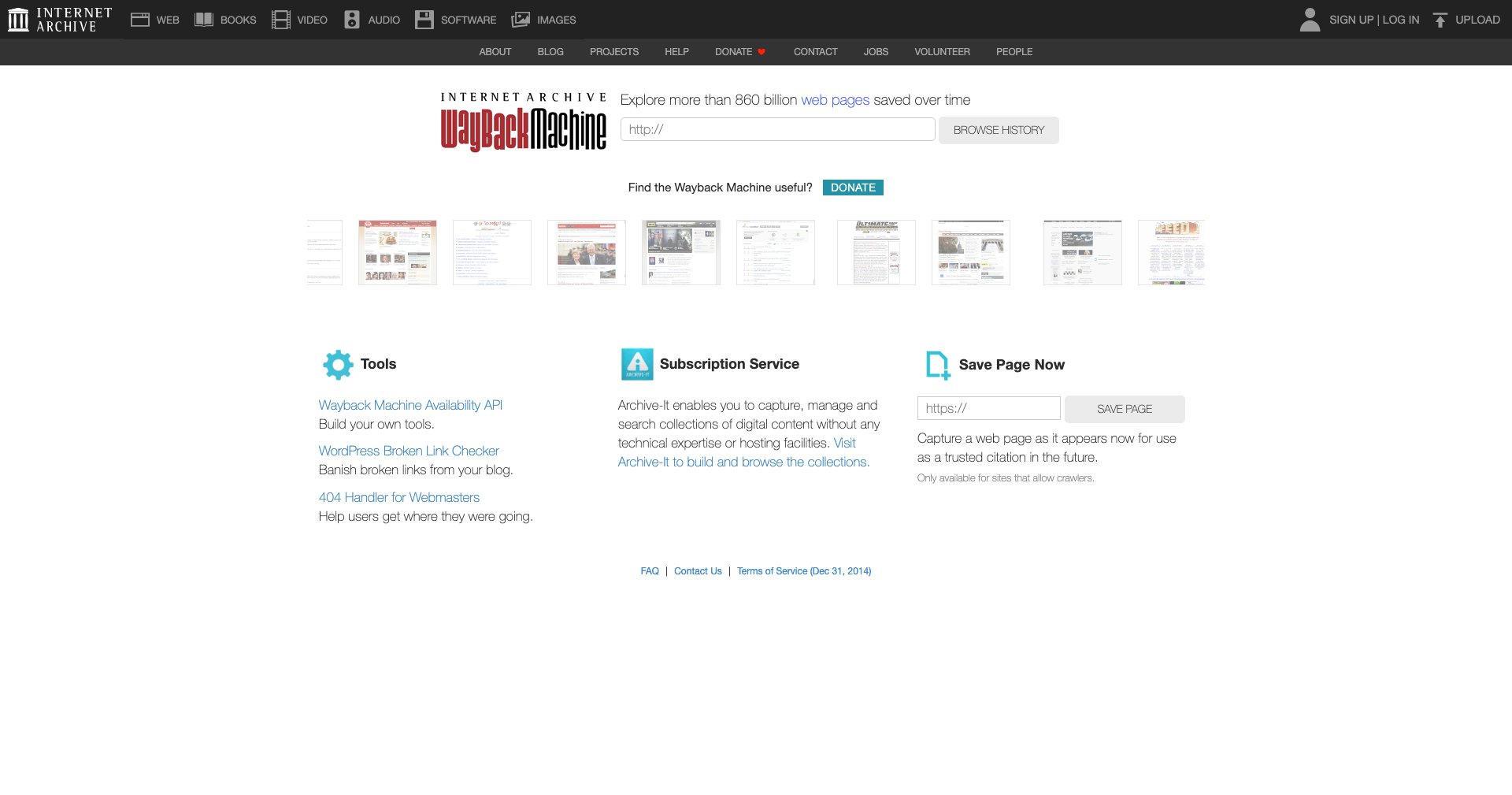Click the Audio section icon
This screenshot has height=795, width=1512.
click(x=352, y=18)
